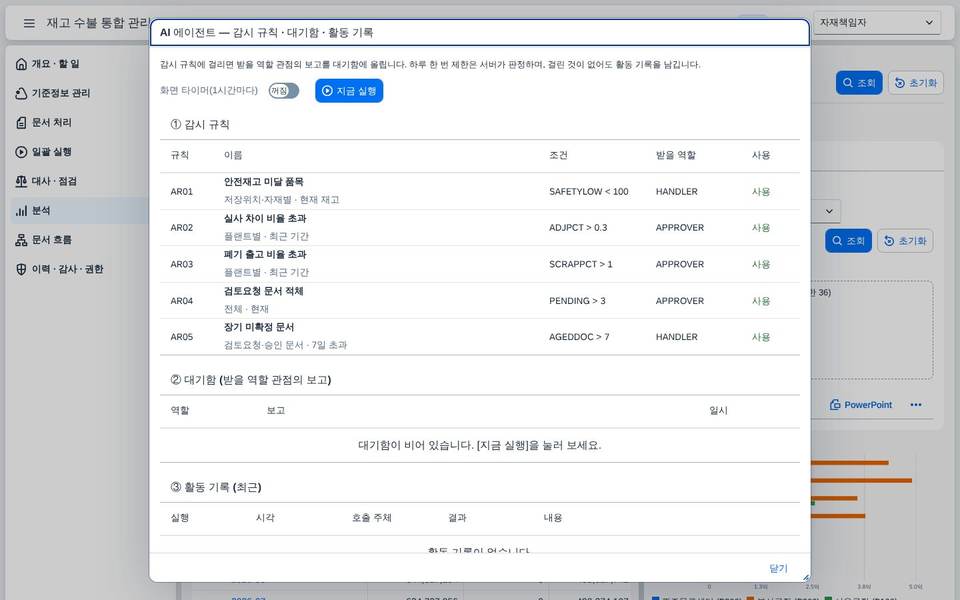
Task: Click the 기준정보 관리 sidebar icon
Action: [21, 93]
